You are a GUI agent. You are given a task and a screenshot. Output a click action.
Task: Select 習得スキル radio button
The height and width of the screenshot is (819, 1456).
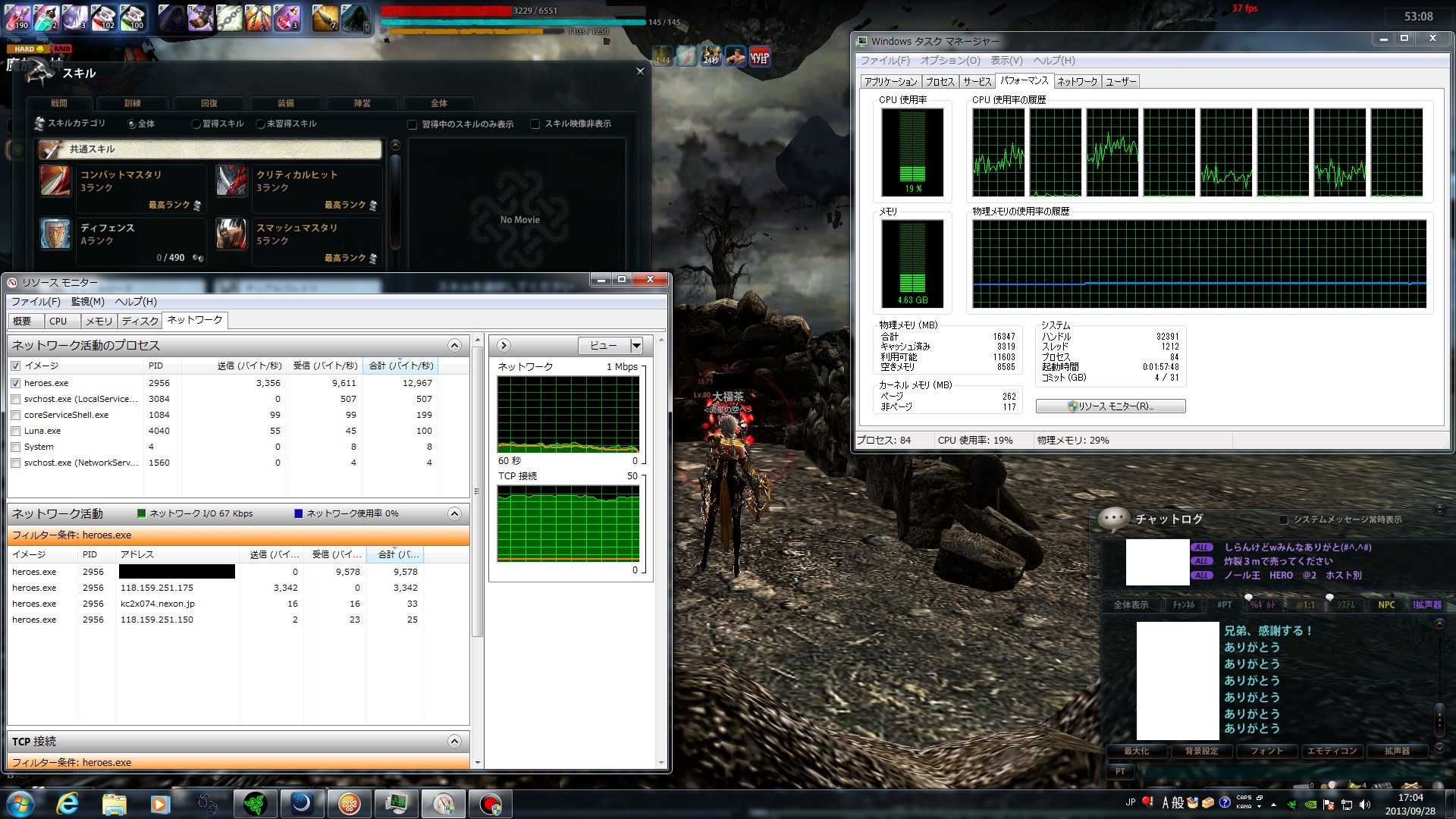coord(196,124)
